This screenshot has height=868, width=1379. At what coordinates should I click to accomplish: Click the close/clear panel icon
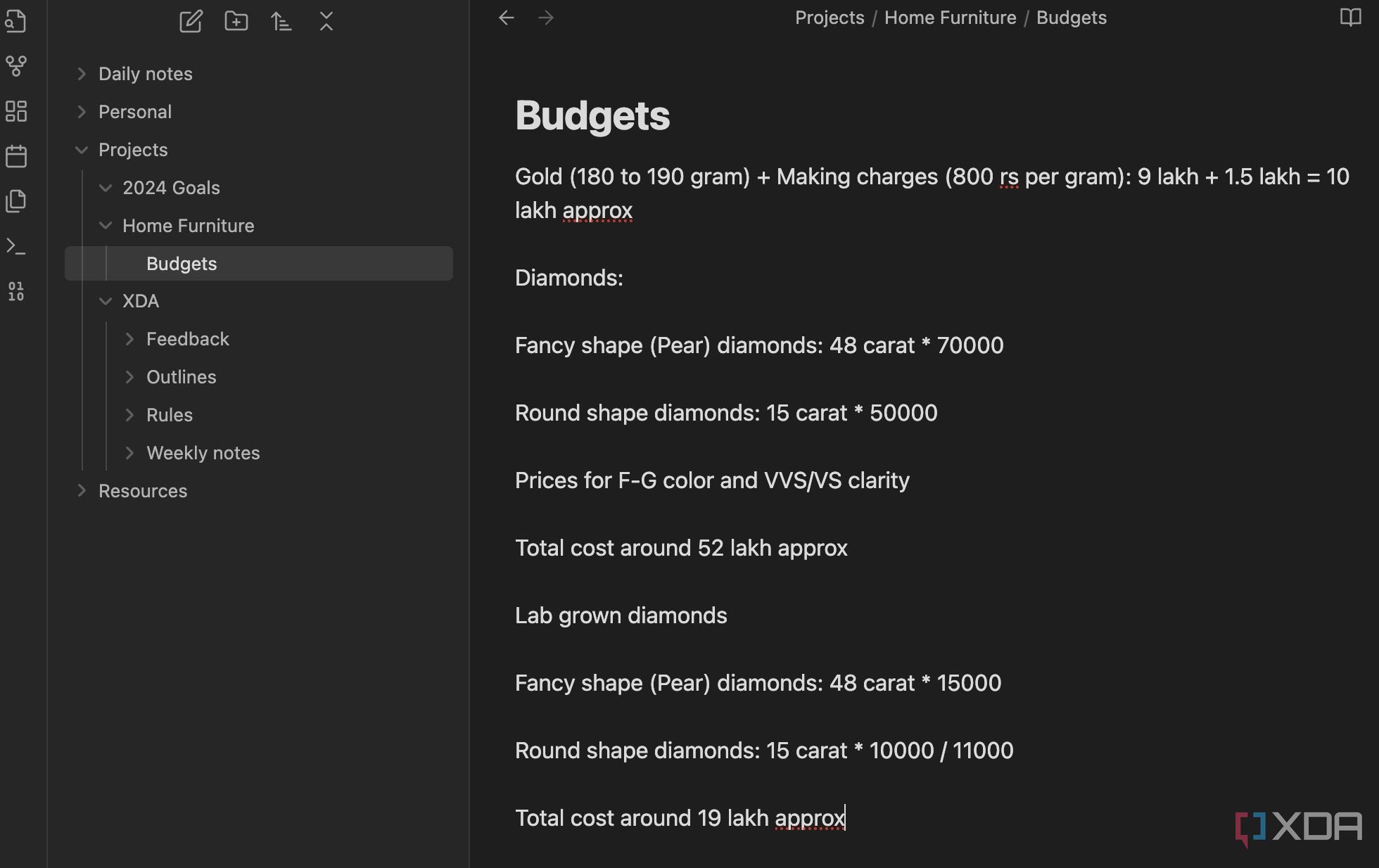click(326, 20)
